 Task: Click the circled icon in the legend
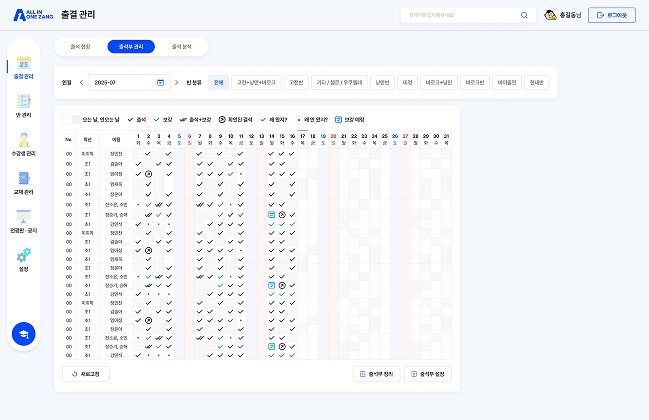pyautogui.click(x=222, y=120)
